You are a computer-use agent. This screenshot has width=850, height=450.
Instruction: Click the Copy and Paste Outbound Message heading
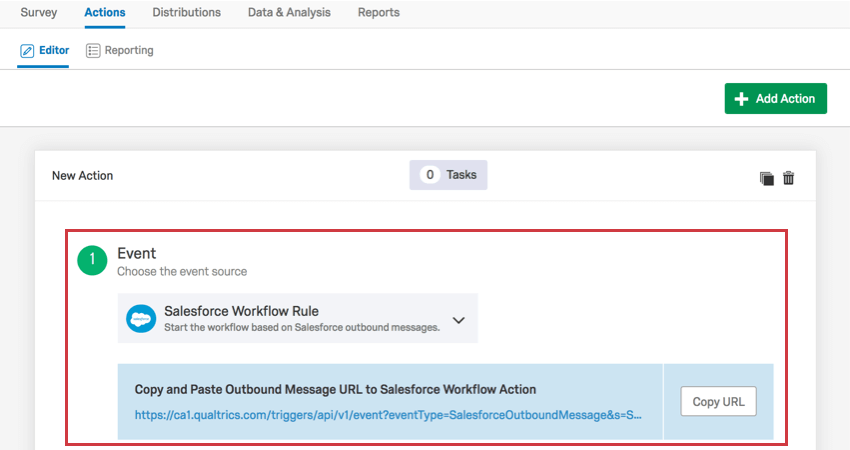click(336, 389)
